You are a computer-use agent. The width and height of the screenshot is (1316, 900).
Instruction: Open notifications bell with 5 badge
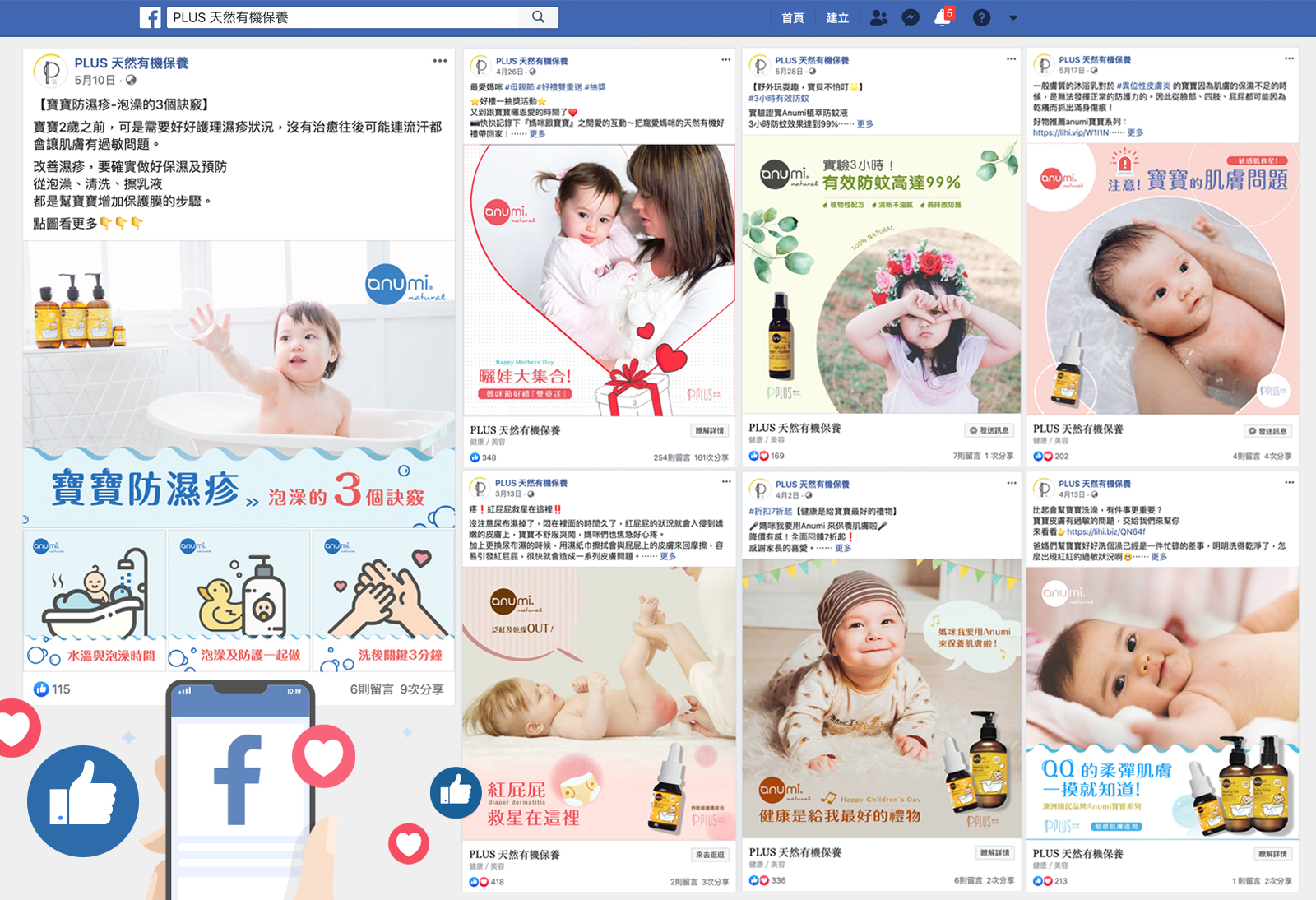(943, 17)
